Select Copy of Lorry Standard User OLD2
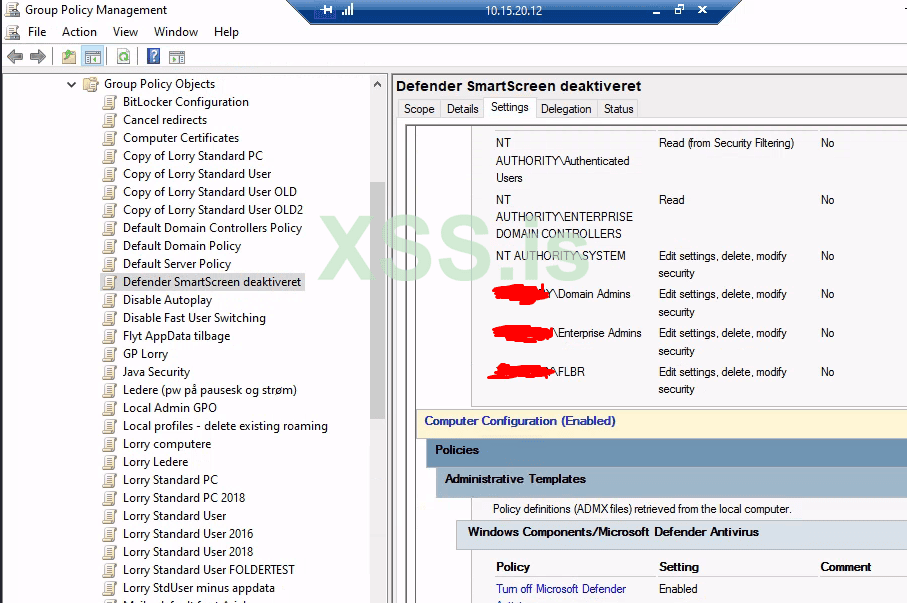 click(213, 210)
